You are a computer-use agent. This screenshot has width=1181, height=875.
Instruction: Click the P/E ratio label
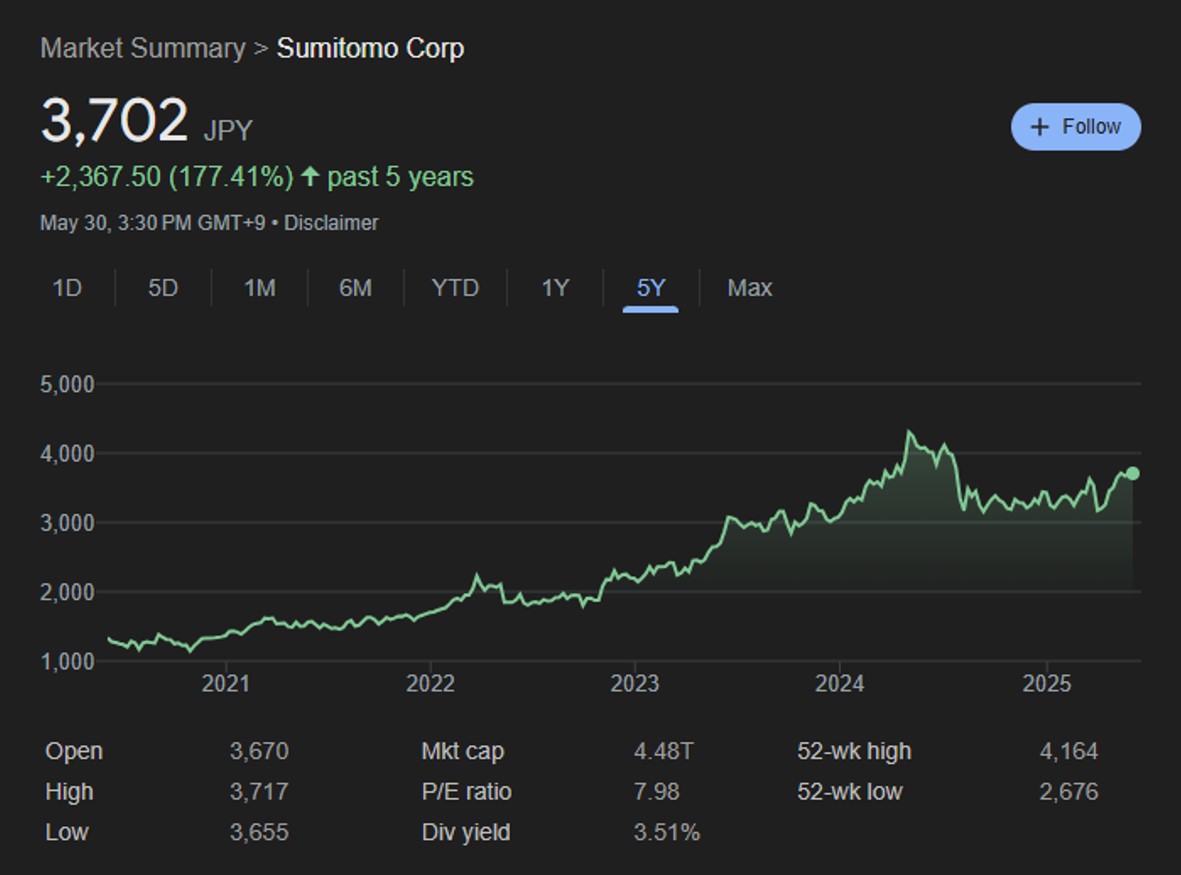coord(466,791)
